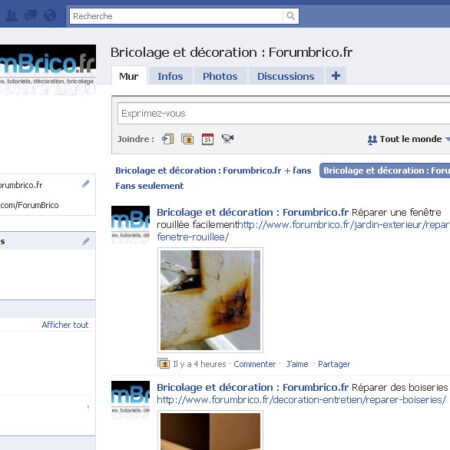Open page name link on boiseries post
The height and width of the screenshot is (450, 450).
click(x=252, y=387)
